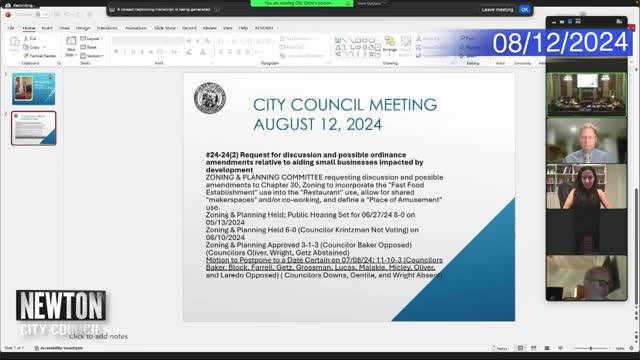Expand the shapes gallery More arrow
The width and height of the screenshot is (640, 360).
378,54
